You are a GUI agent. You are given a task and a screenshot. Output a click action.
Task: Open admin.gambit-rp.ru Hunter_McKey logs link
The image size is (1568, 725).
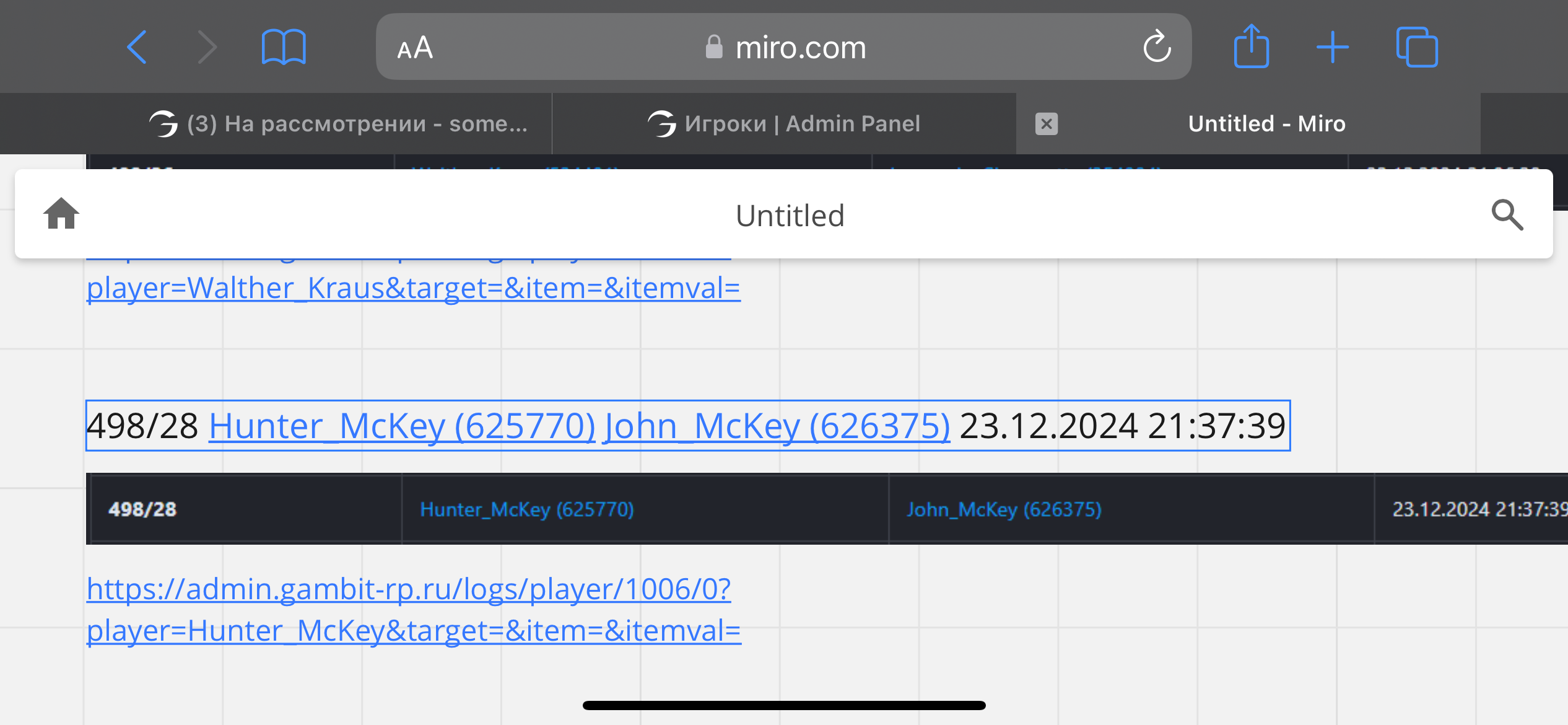tap(409, 589)
